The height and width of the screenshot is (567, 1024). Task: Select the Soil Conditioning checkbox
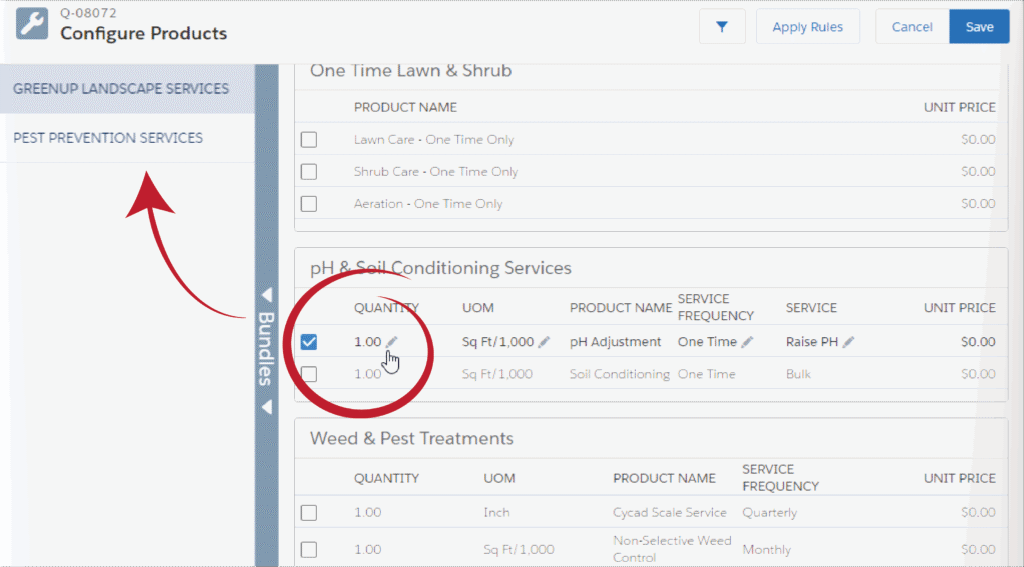click(x=309, y=374)
